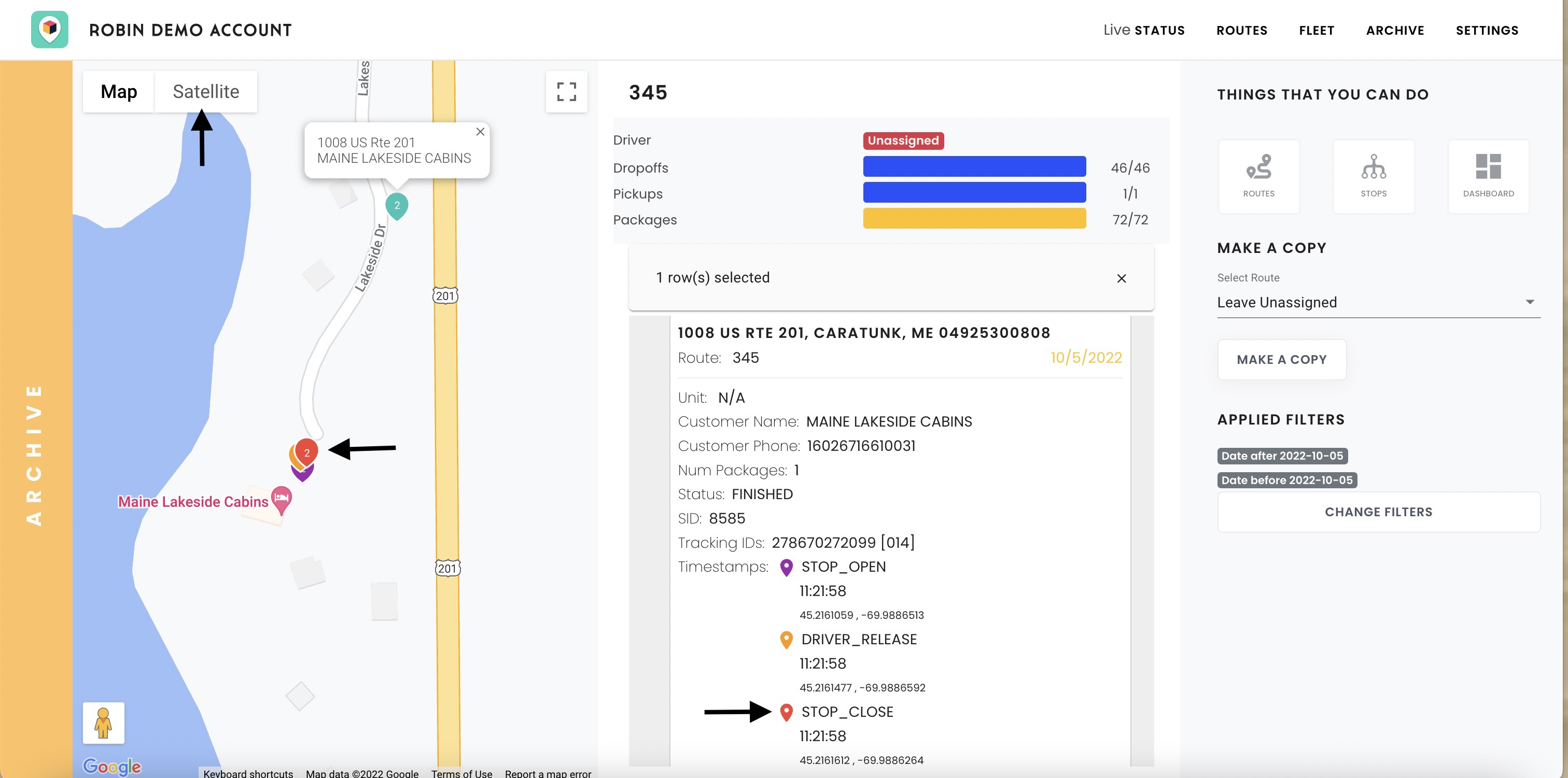Switch map to Map view
The image size is (1568, 778).
(x=119, y=92)
